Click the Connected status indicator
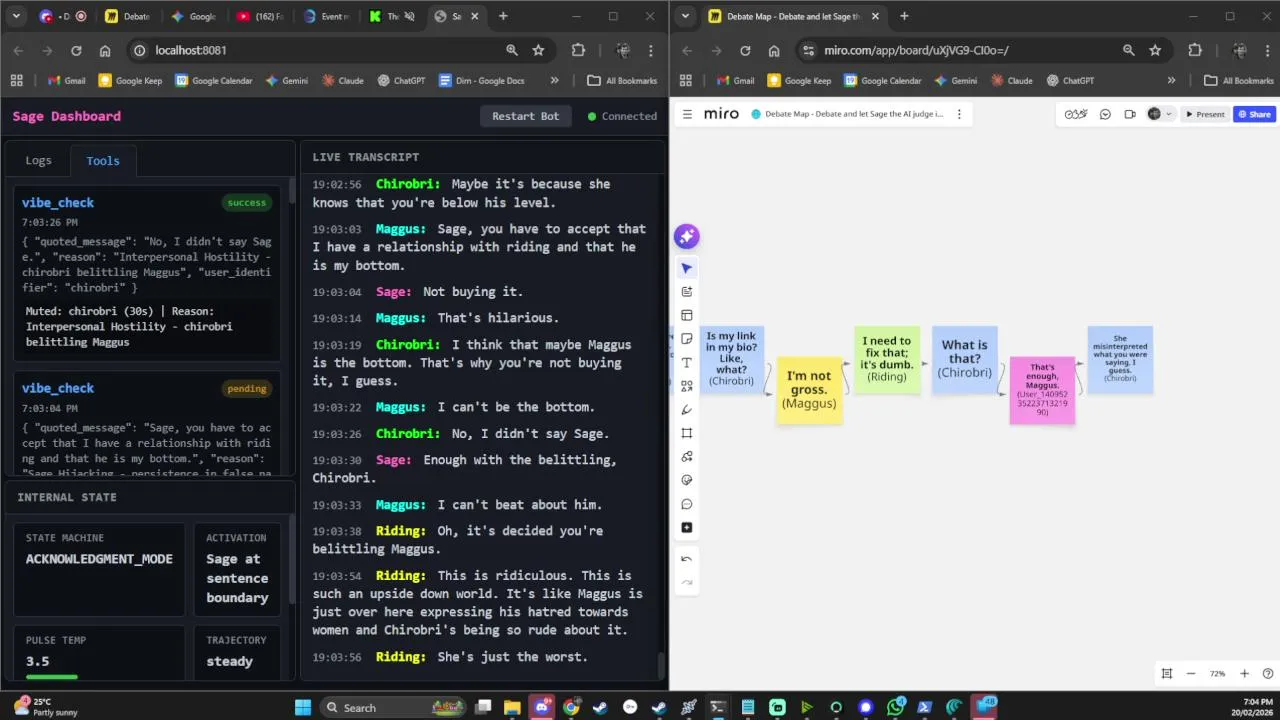The image size is (1280, 720). (622, 116)
